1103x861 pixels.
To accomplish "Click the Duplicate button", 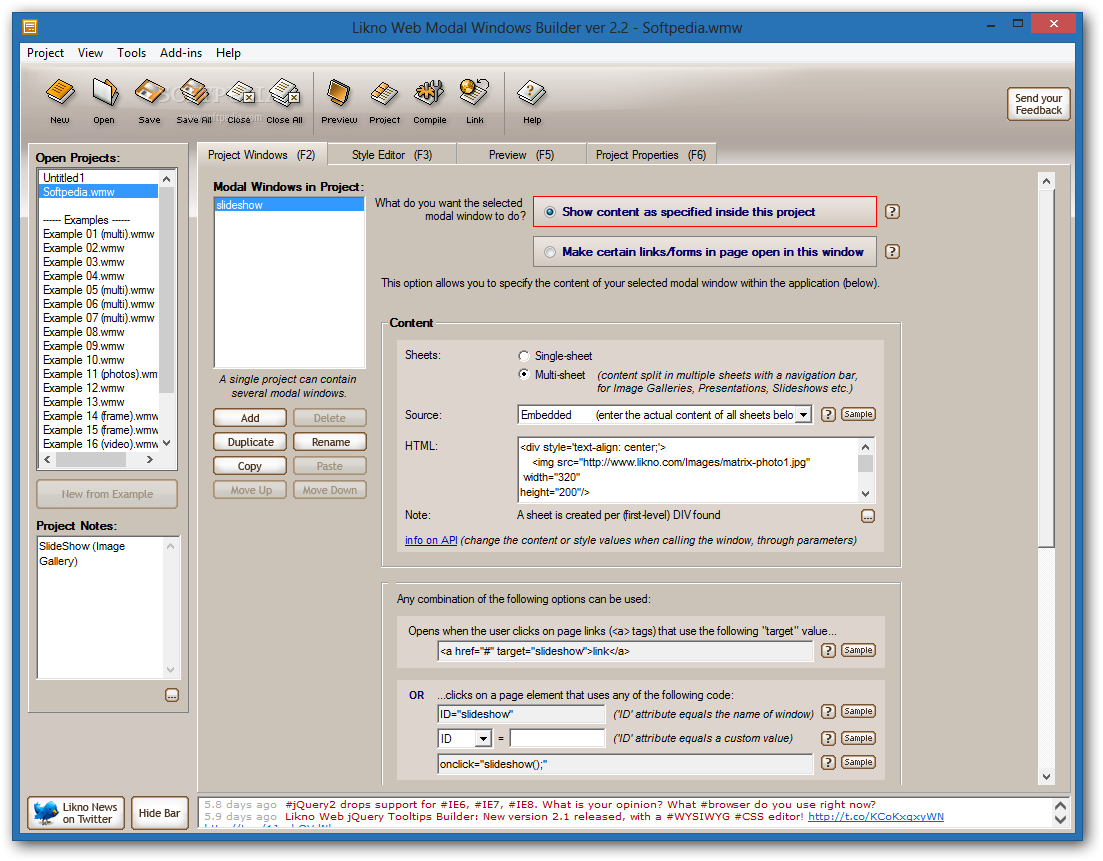I will pos(250,442).
